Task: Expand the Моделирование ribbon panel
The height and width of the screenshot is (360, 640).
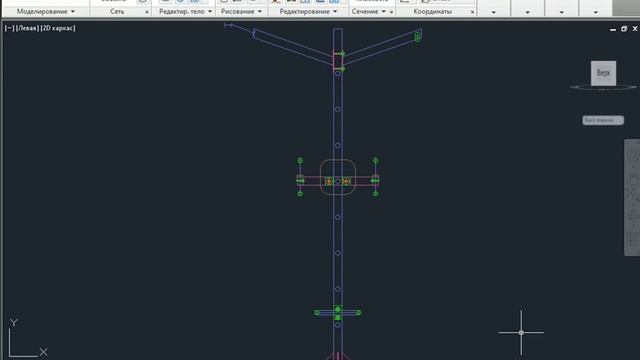Action: click(x=46, y=11)
